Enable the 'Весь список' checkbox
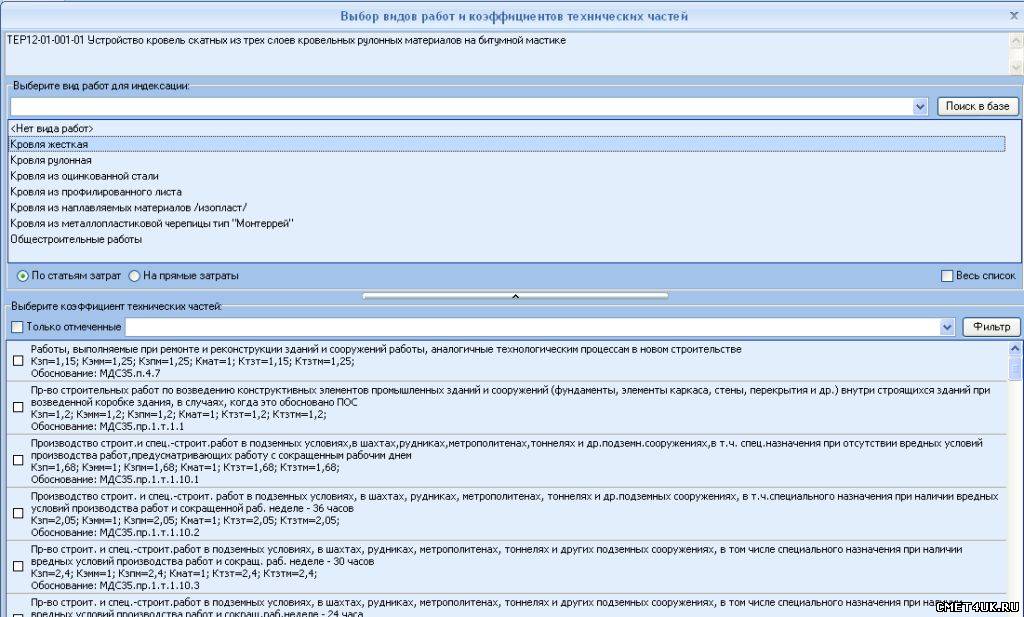Image resolution: width=1024 pixels, height=617 pixels. (x=947, y=276)
